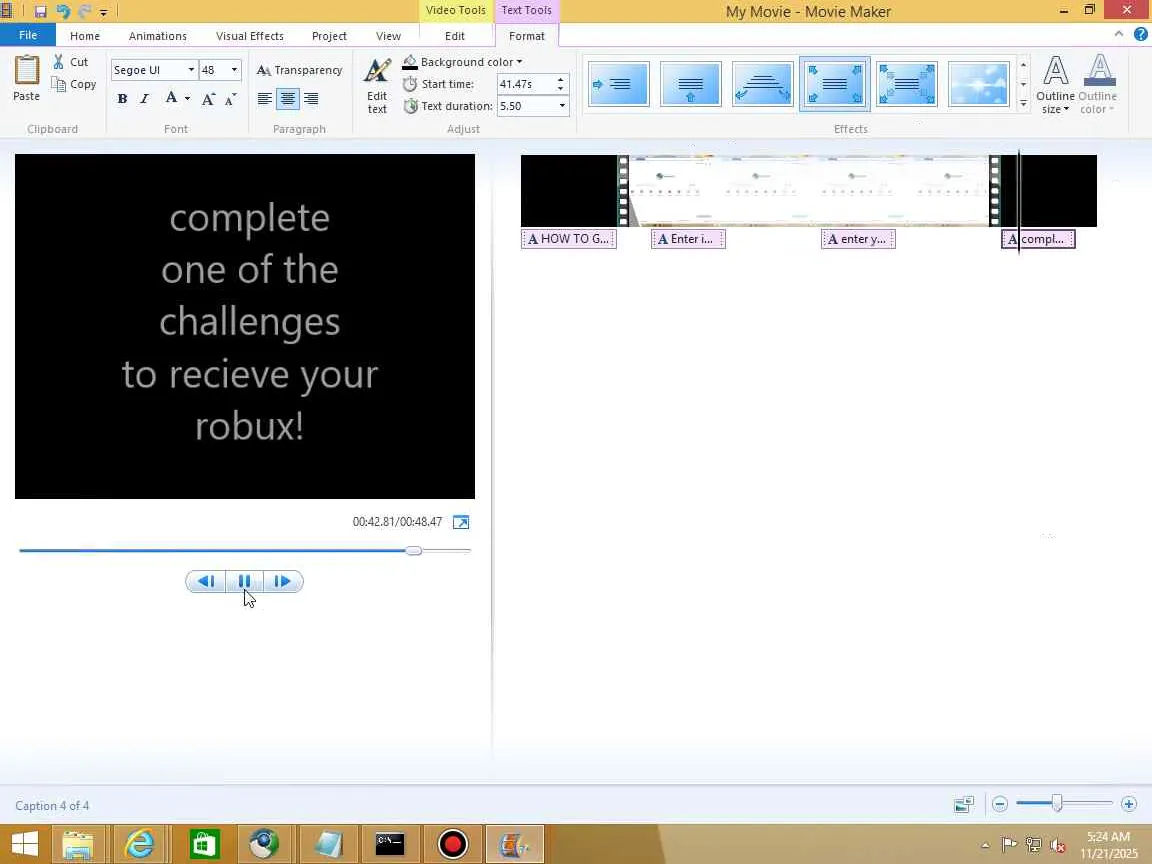This screenshot has height=864, width=1152.
Task: Click the full screen preview icon
Action: pos(461,522)
